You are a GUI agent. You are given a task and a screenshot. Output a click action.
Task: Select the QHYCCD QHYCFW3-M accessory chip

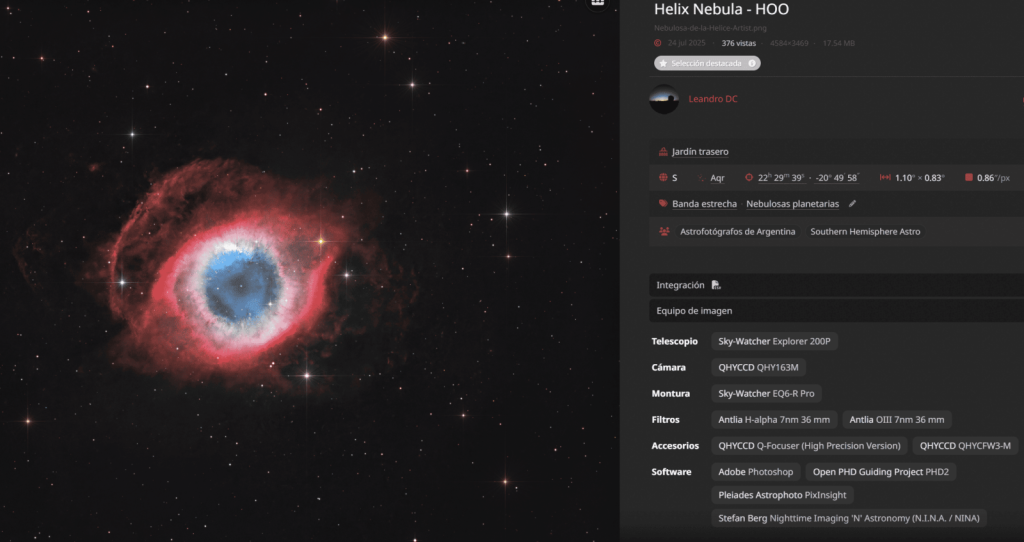[965, 445]
